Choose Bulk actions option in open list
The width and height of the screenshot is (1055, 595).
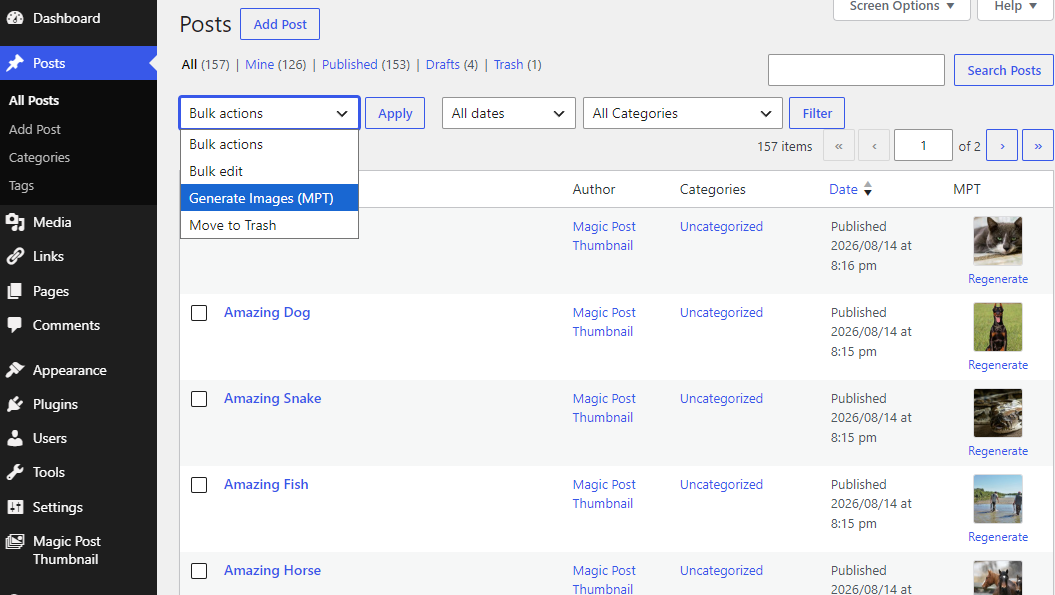coord(269,144)
